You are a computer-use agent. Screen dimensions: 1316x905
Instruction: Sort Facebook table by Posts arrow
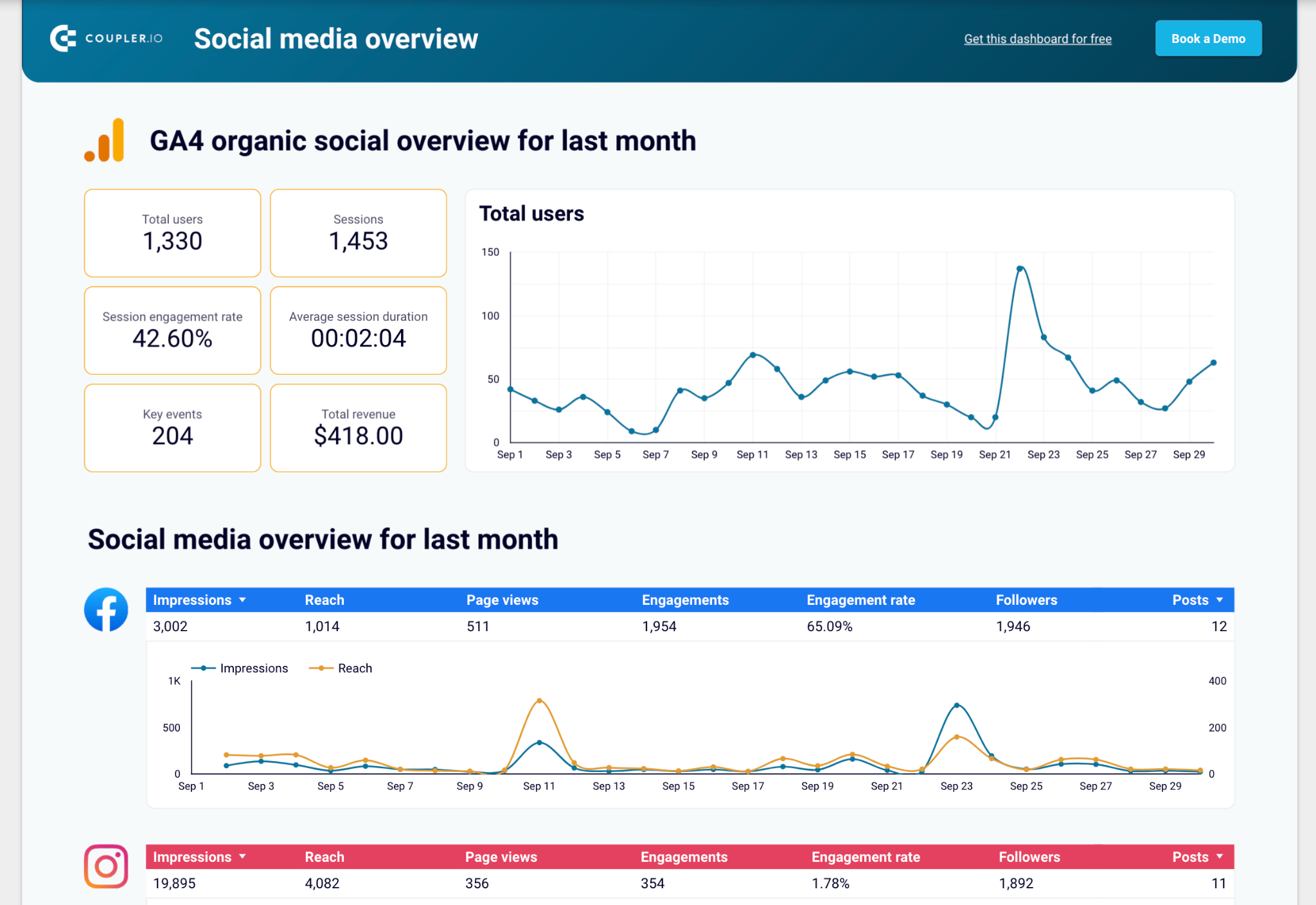click(x=1220, y=600)
